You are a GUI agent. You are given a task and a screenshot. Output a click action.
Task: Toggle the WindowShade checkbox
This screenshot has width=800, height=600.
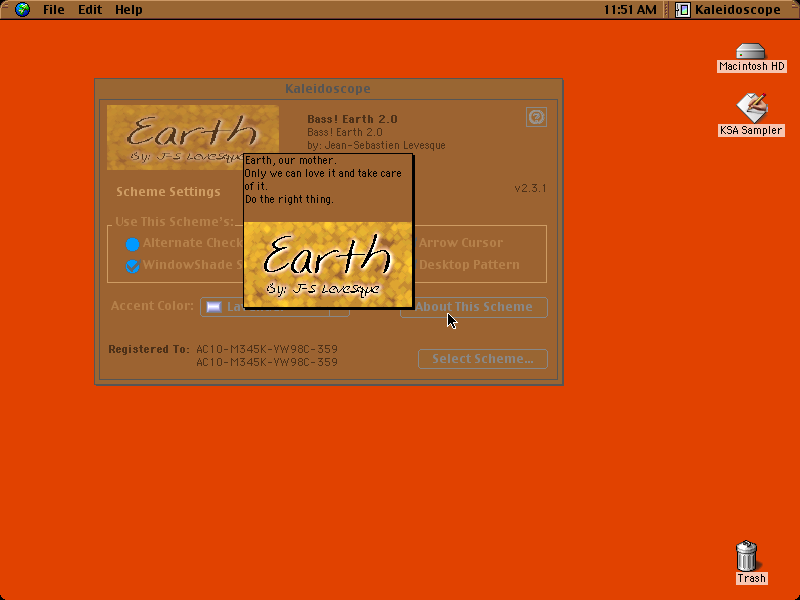[x=132, y=266]
